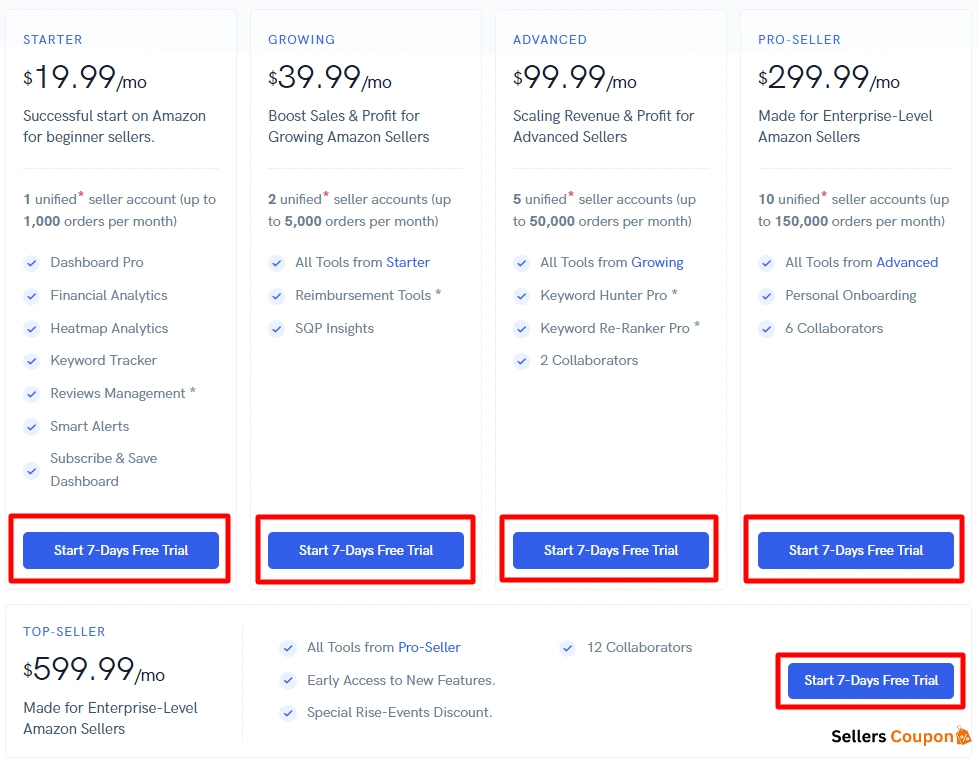Click 'Scaling Revenue & Profit' description
This screenshot has height=762, width=978.
click(x=603, y=127)
